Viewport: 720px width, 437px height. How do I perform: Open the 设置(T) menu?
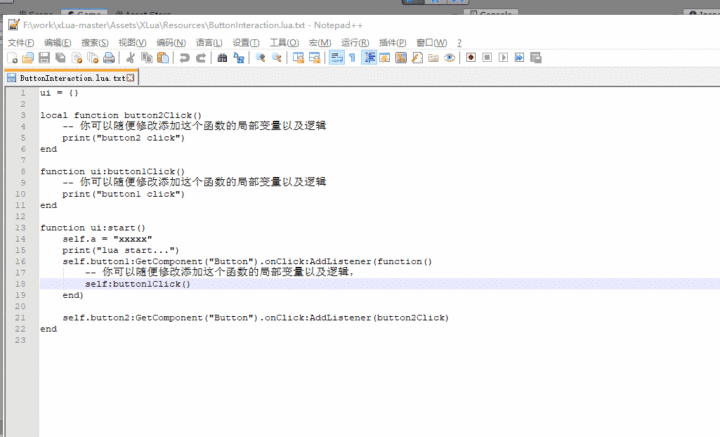(x=246, y=43)
